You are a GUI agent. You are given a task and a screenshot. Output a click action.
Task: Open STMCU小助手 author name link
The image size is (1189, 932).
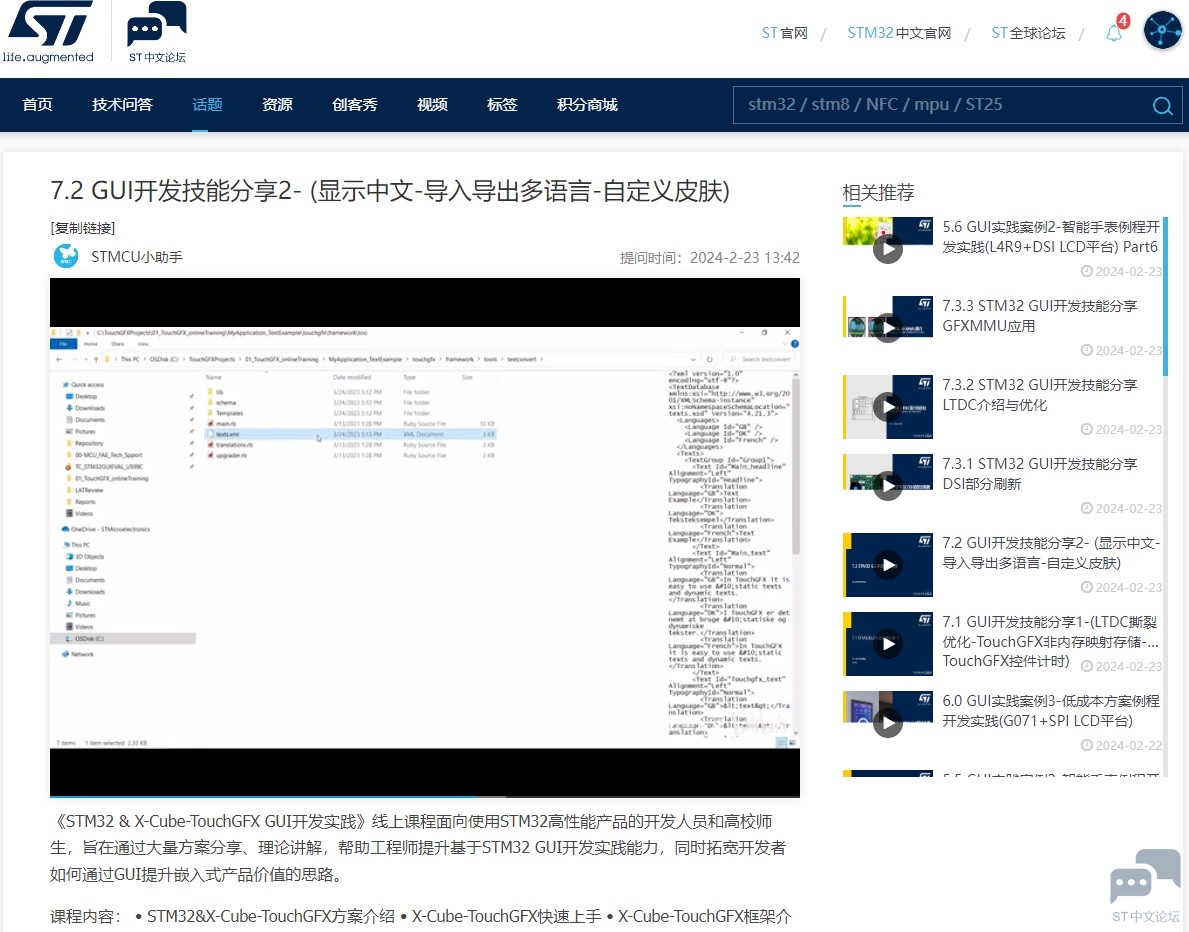tap(136, 257)
